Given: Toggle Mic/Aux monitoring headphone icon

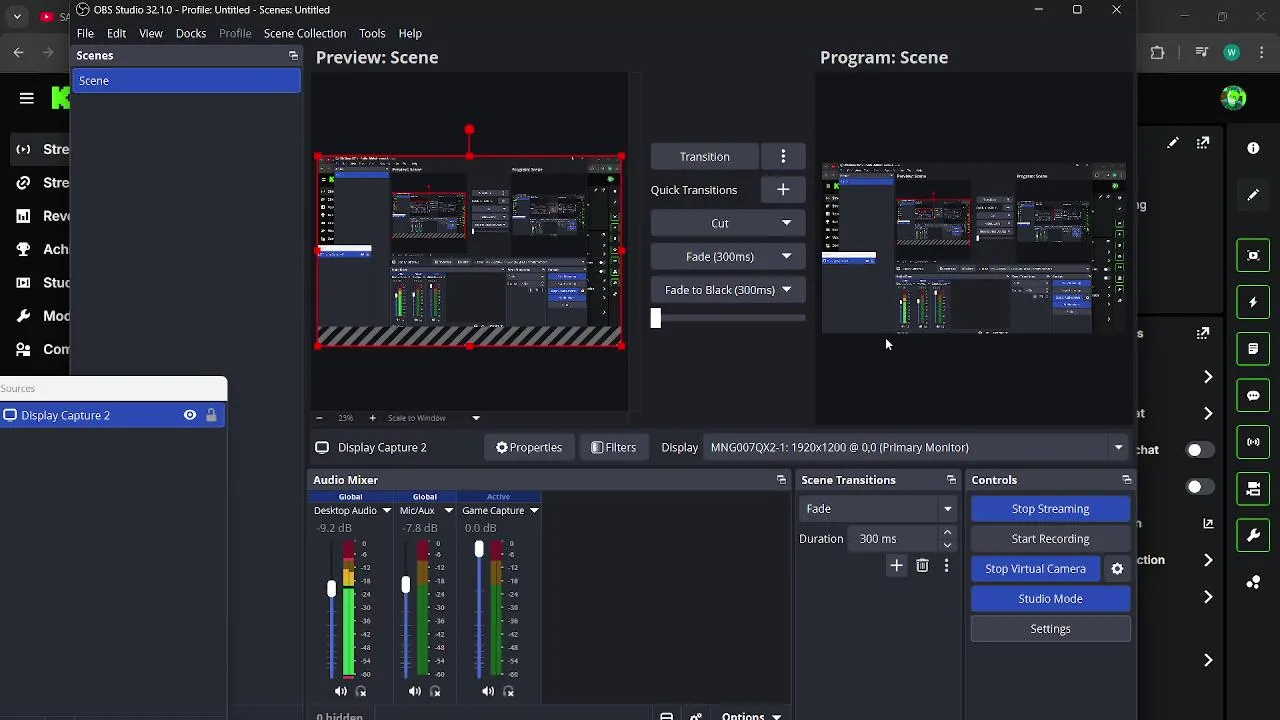Looking at the screenshot, I should coord(435,691).
